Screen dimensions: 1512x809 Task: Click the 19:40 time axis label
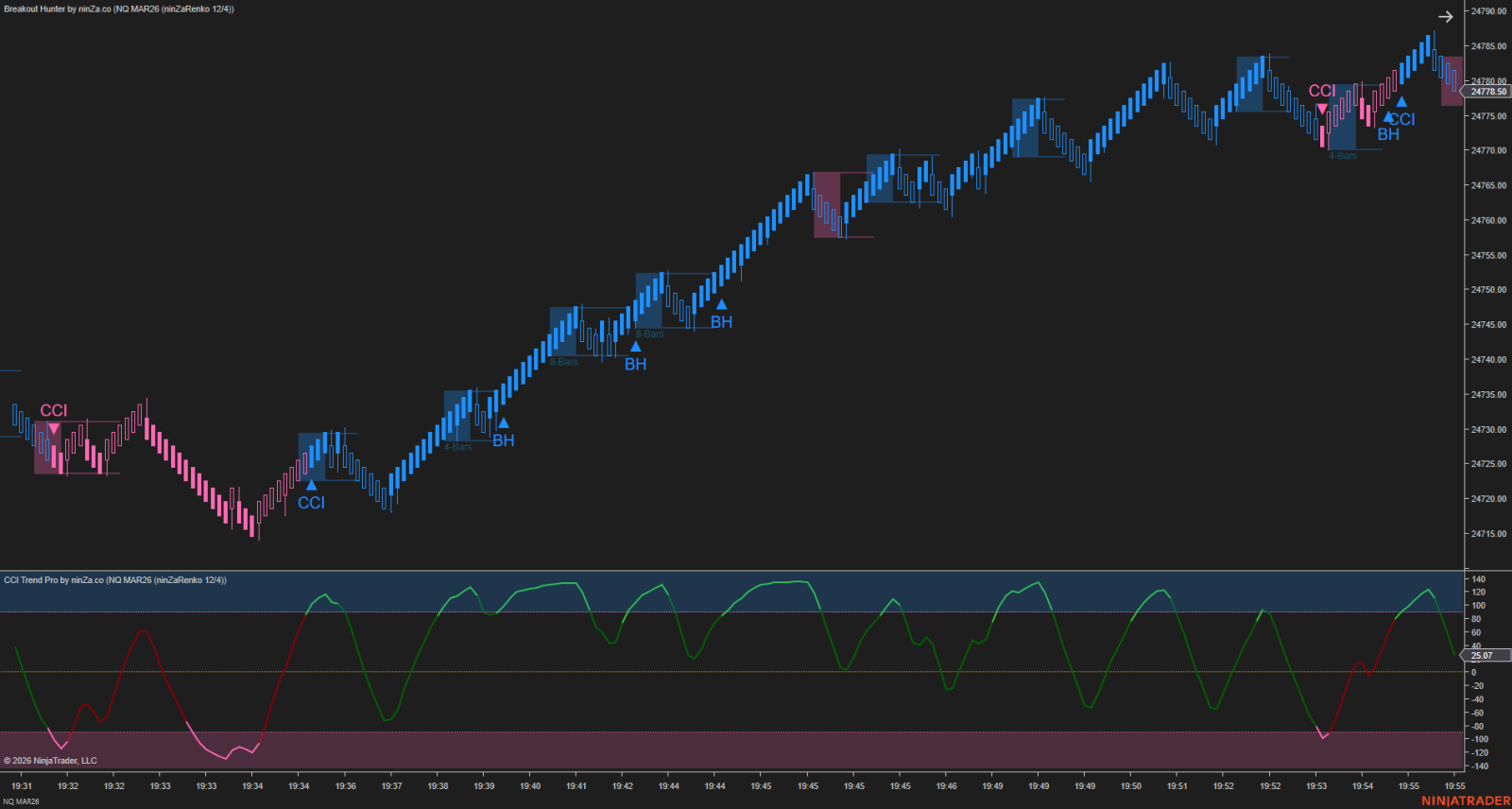click(530, 786)
